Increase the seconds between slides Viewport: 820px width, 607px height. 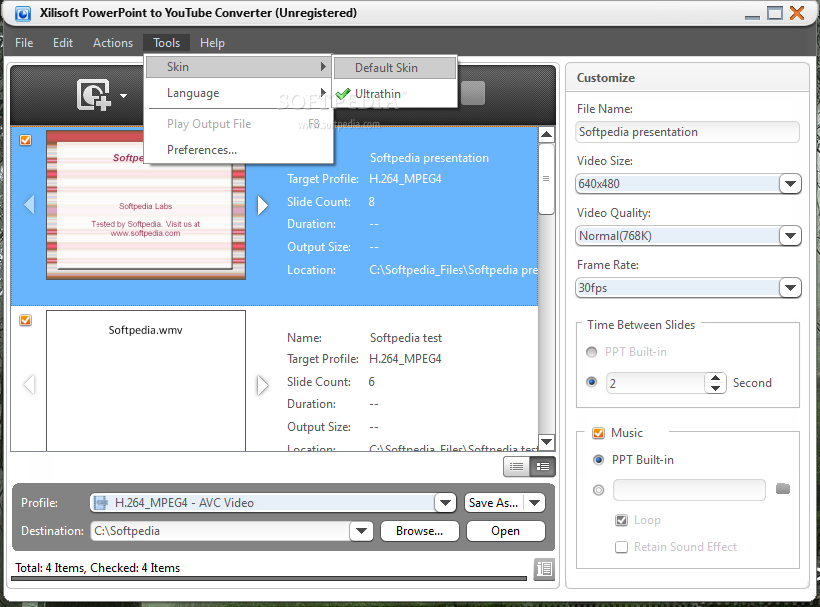(715, 377)
